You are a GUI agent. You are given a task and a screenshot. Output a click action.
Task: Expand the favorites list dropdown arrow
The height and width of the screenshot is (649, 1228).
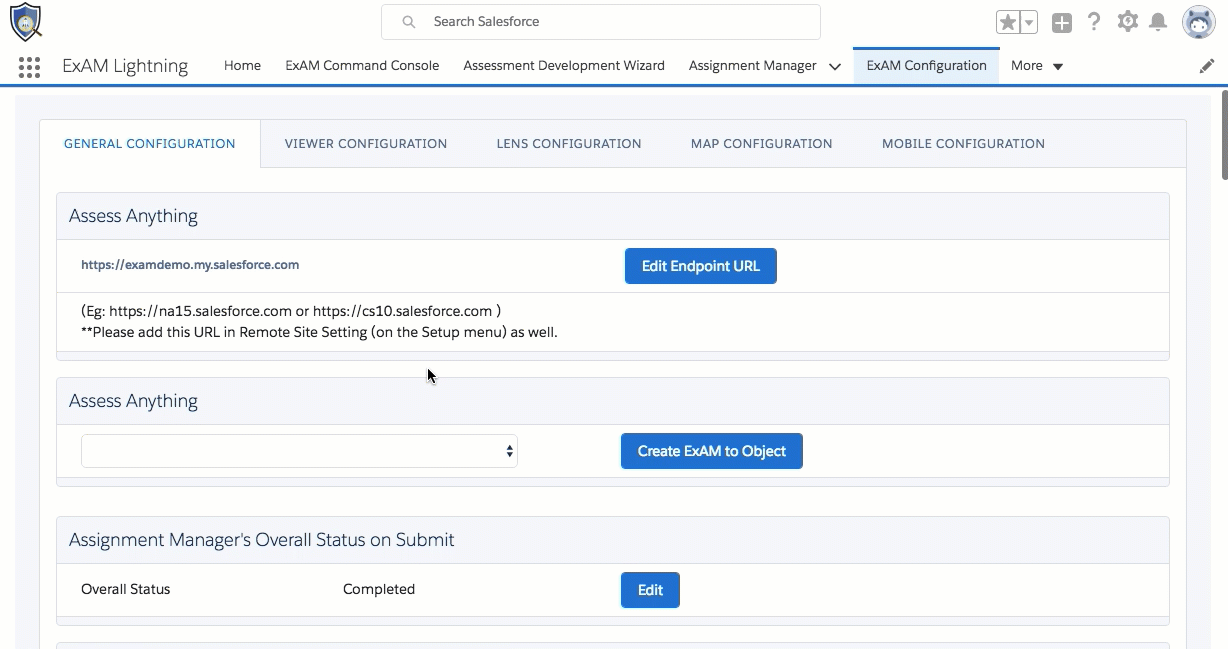coord(1029,22)
